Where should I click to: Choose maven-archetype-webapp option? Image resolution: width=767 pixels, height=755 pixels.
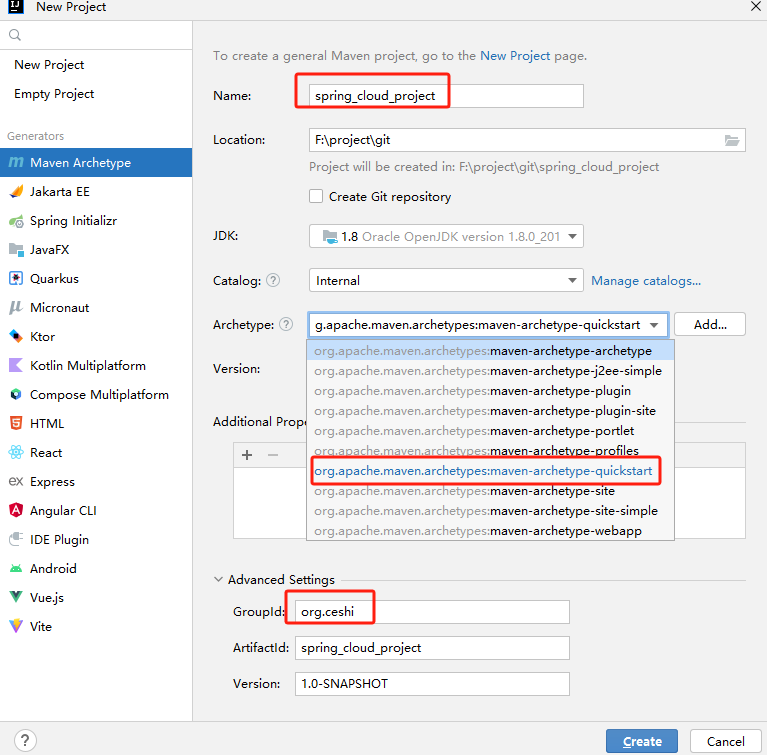(490, 531)
